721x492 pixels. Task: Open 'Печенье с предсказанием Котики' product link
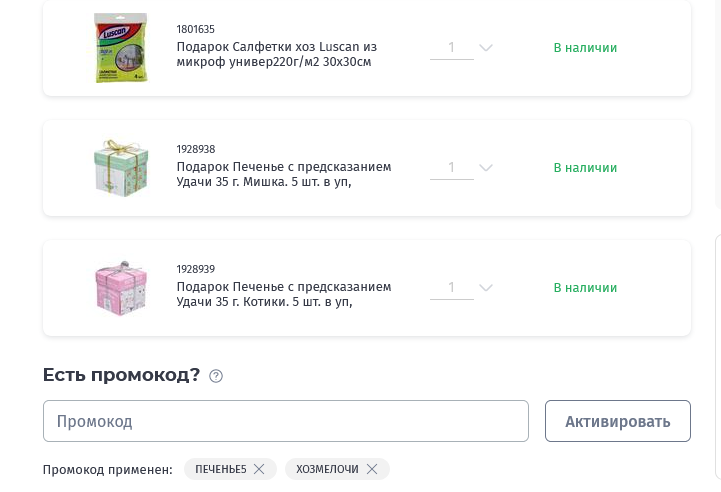click(x=284, y=294)
